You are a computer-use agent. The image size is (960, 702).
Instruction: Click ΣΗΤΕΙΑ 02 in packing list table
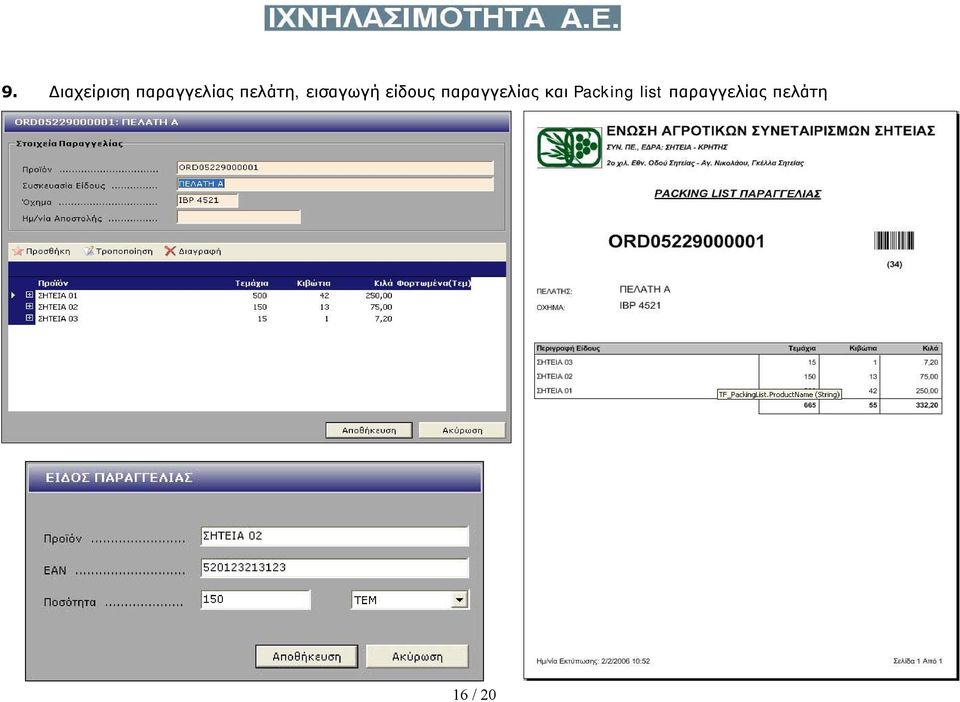(554, 376)
